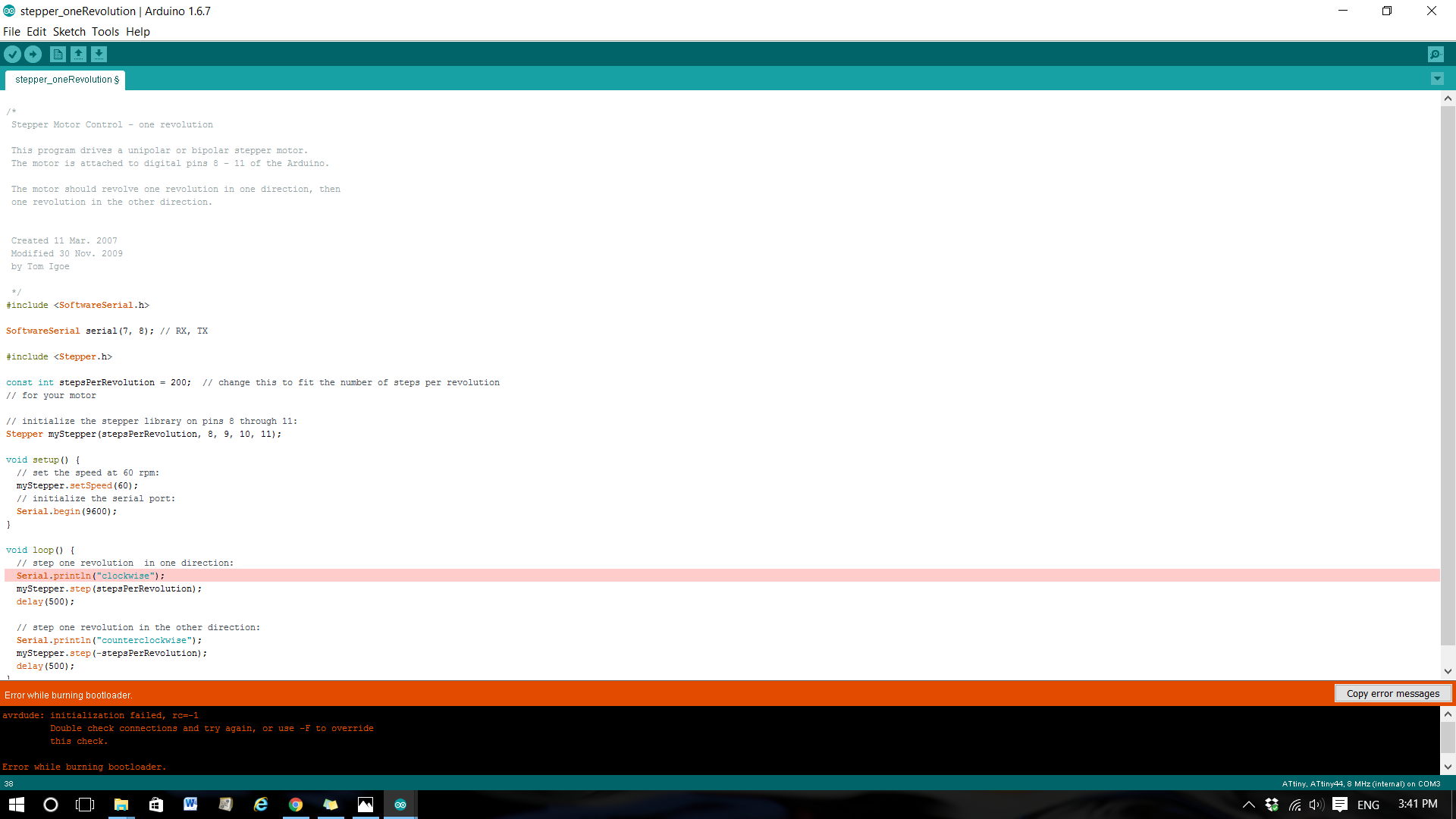Click the void loop() line
Image resolution: width=1456 pixels, height=819 pixels.
click(x=41, y=550)
